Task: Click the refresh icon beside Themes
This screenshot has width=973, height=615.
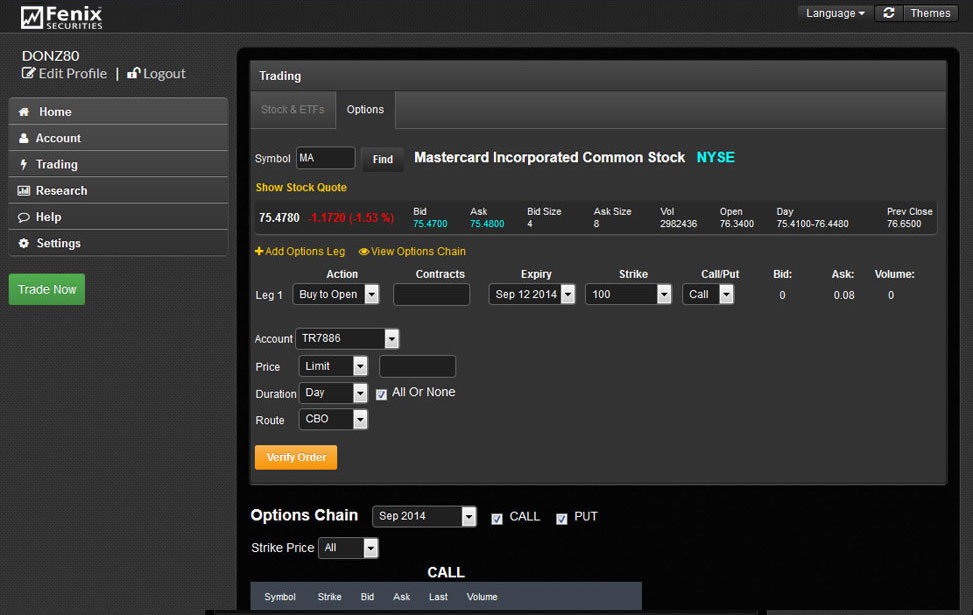Action: 889,13
